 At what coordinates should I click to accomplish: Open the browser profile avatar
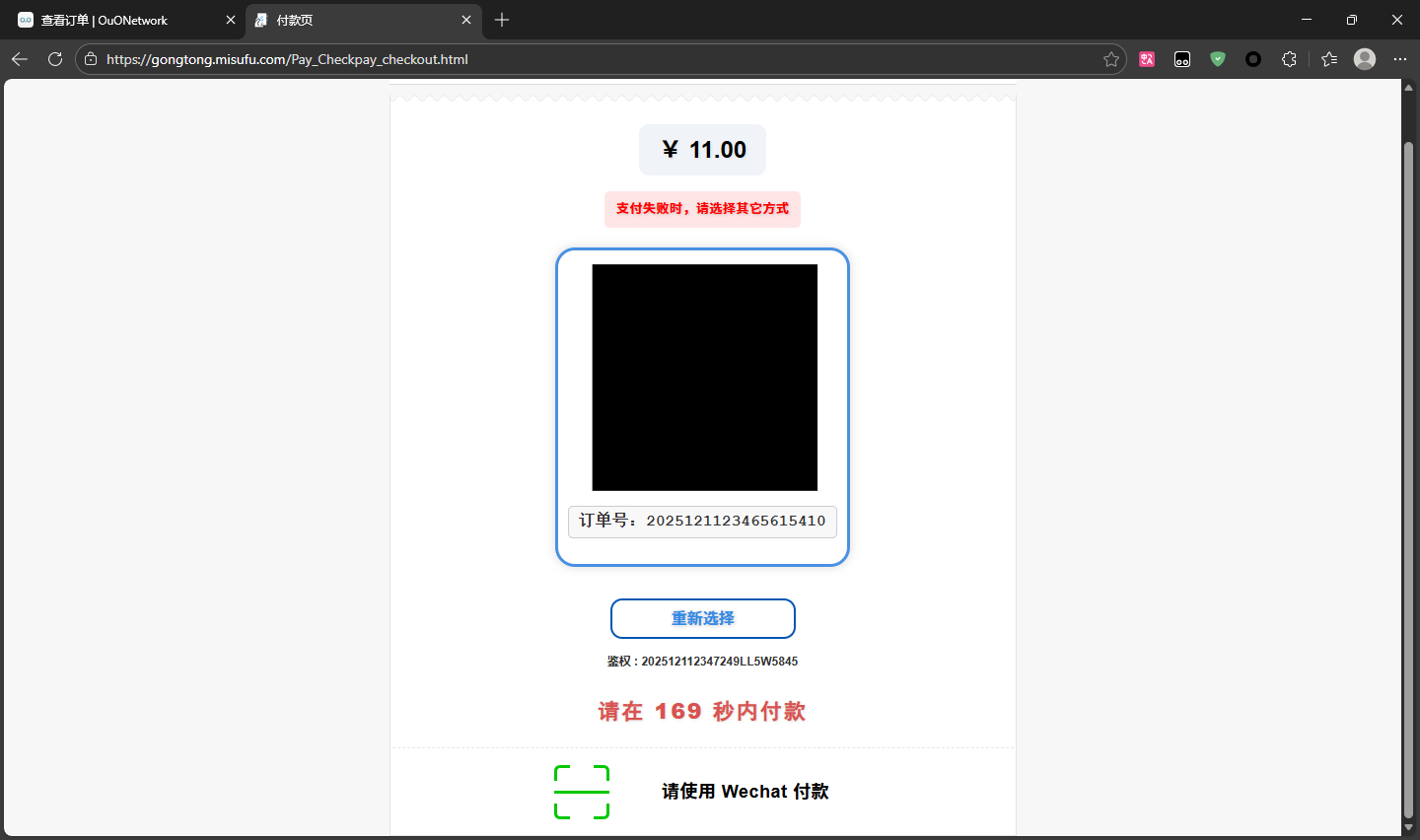tap(1365, 59)
